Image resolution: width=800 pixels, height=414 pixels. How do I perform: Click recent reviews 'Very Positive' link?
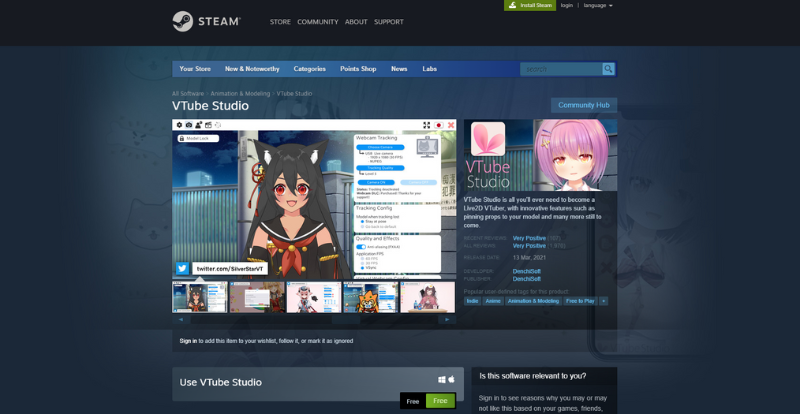pos(529,238)
